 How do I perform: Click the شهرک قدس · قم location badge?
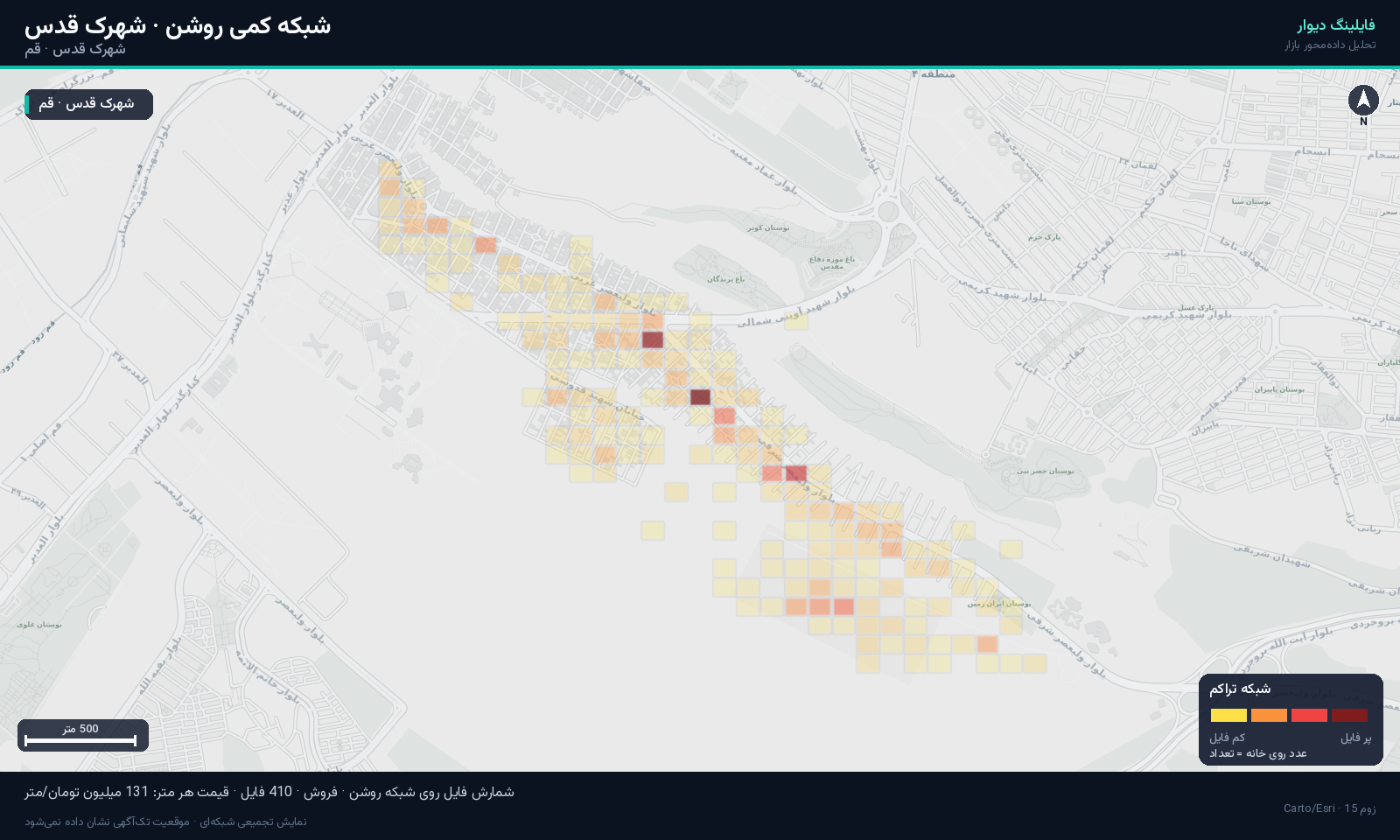(88, 104)
